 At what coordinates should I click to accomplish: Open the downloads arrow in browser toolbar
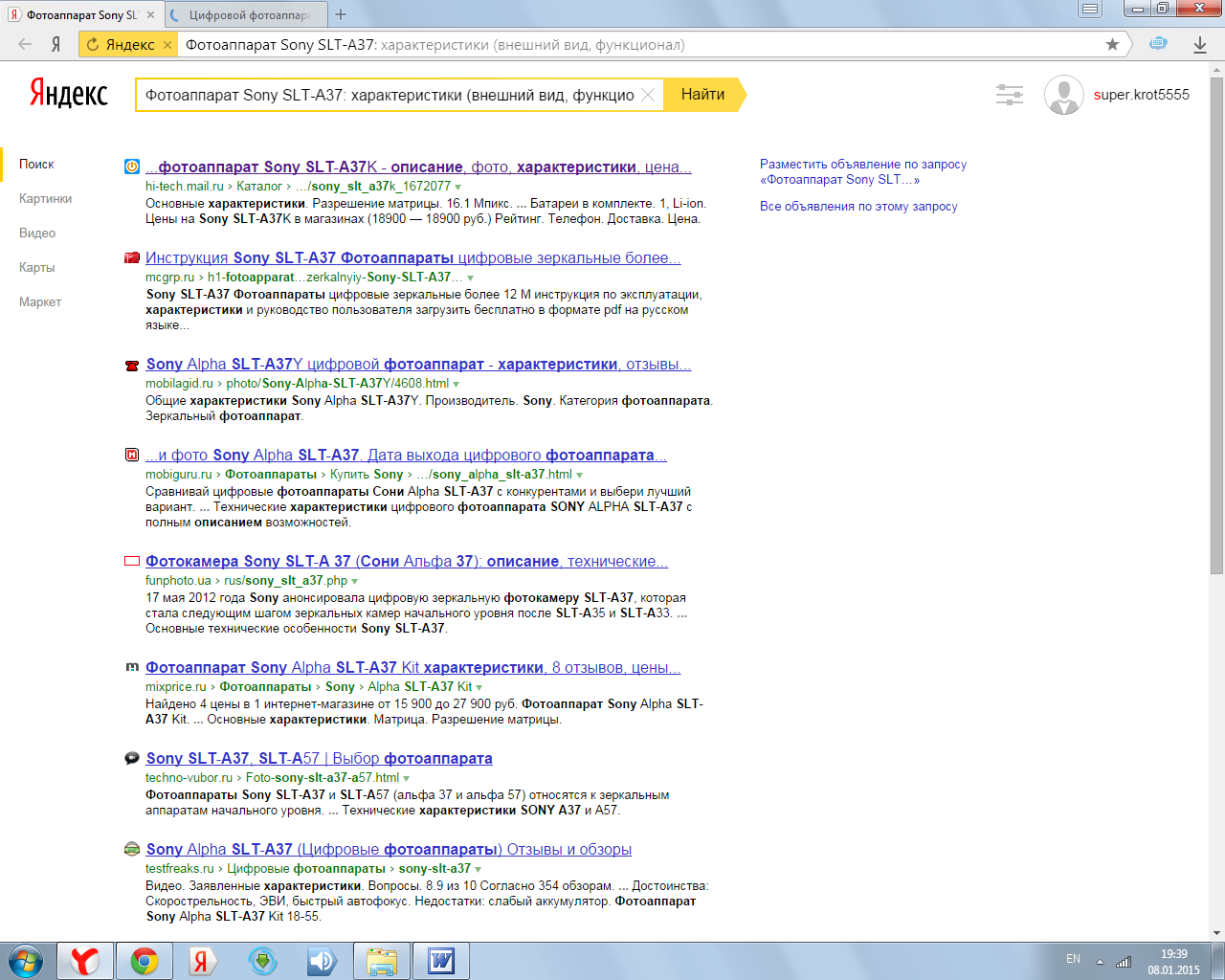(x=1200, y=44)
